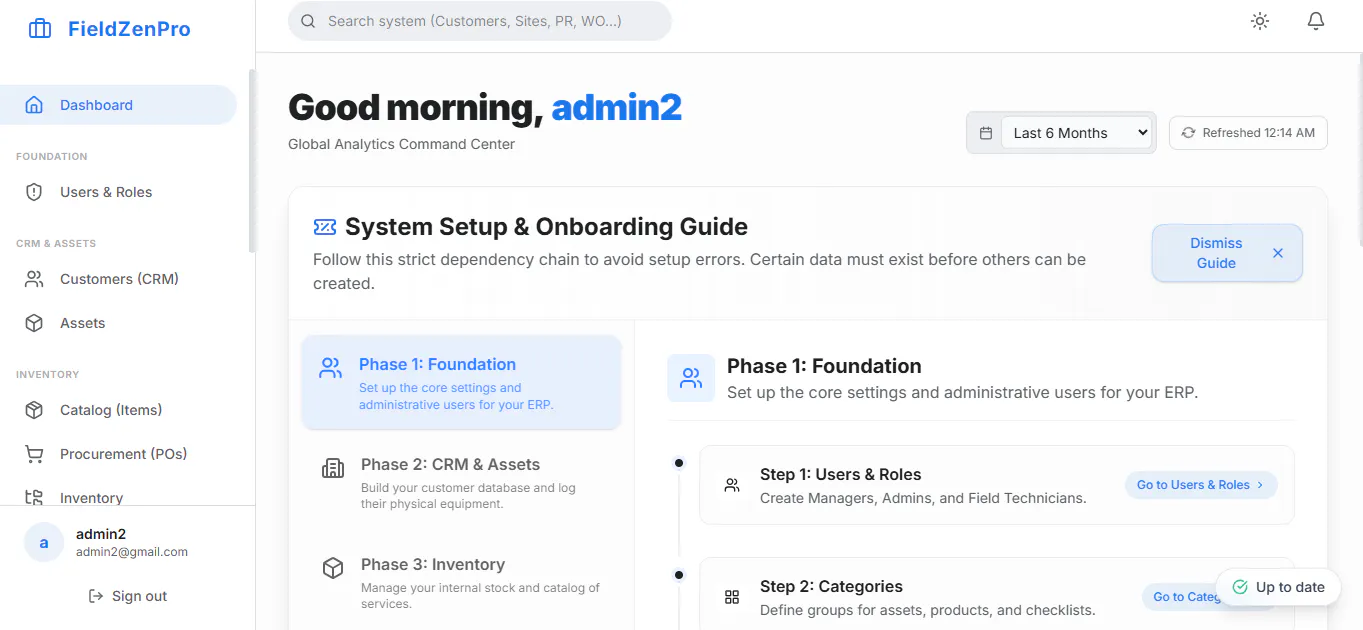Open Customers (CRM) in sidebar
The height and width of the screenshot is (630, 1363).
pos(118,279)
